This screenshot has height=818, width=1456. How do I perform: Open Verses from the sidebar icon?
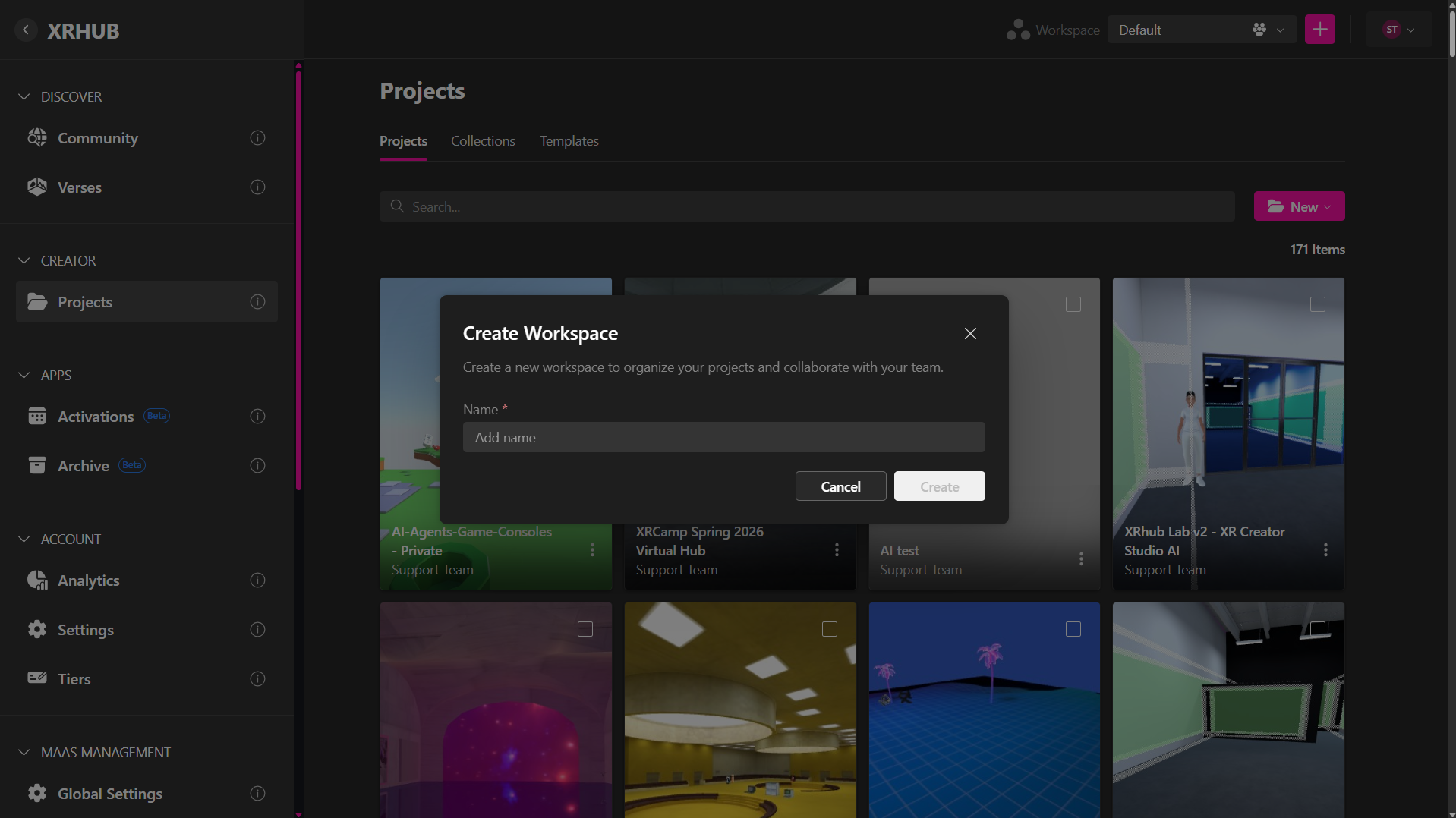click(37, 187)
